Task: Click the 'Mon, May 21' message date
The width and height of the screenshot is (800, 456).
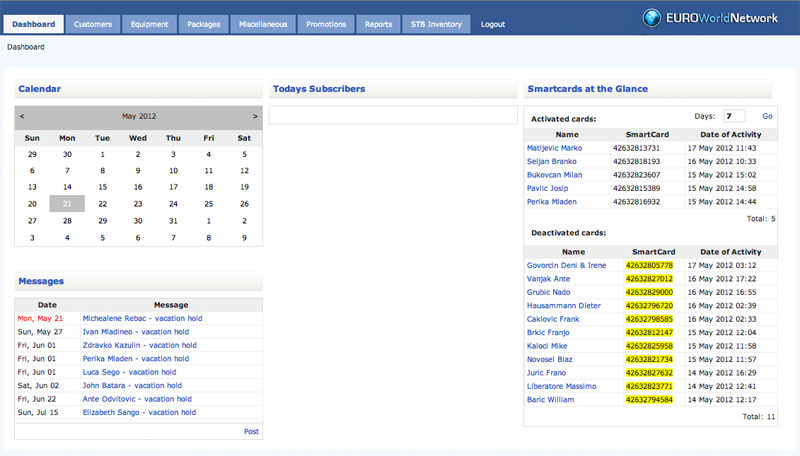Action: (x=40, y=318)
